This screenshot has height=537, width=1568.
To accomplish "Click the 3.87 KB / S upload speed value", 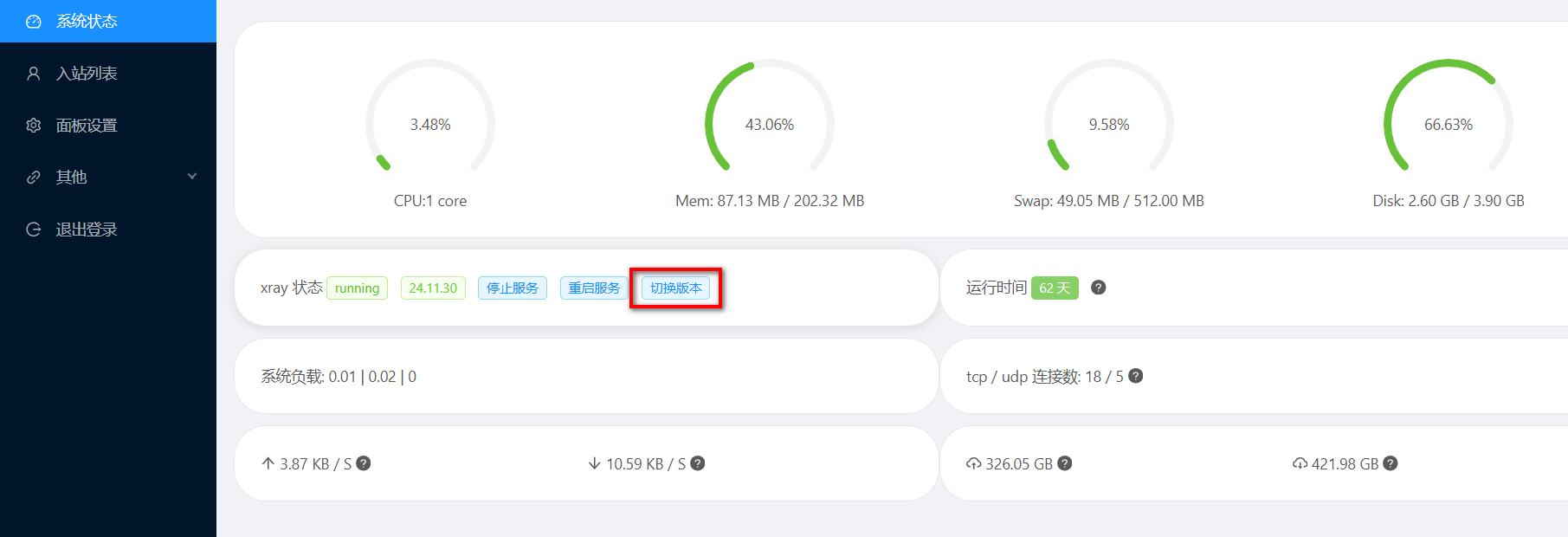I will pyautogui.click(x=316, y=464).
